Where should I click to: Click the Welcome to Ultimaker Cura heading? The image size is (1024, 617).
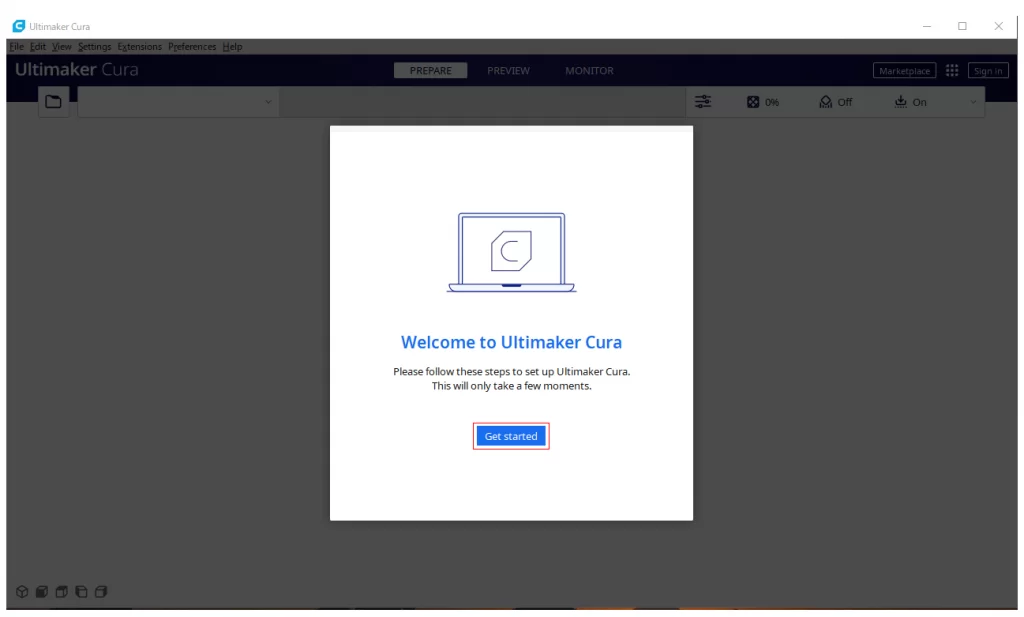511,342
